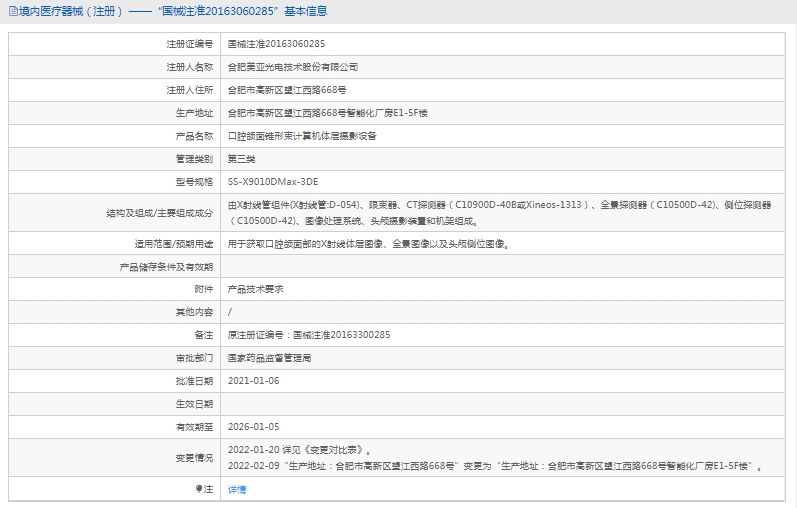The height and width of the screenshot is (508, 797).
Task: Click the structure description starting 由X射线管组件
Action: click(x=499, y=213)
